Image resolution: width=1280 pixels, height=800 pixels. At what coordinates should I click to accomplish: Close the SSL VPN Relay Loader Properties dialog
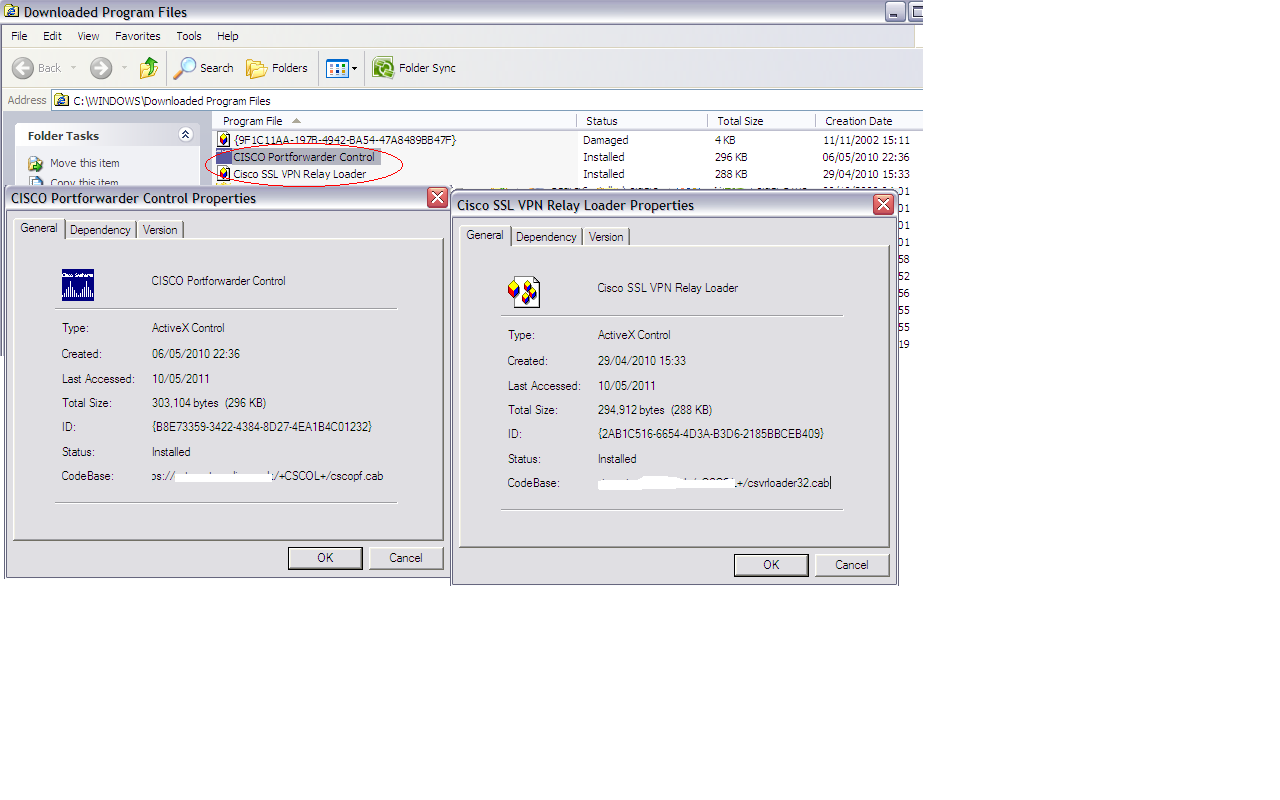pyautogui.click(x=883, y=205)
